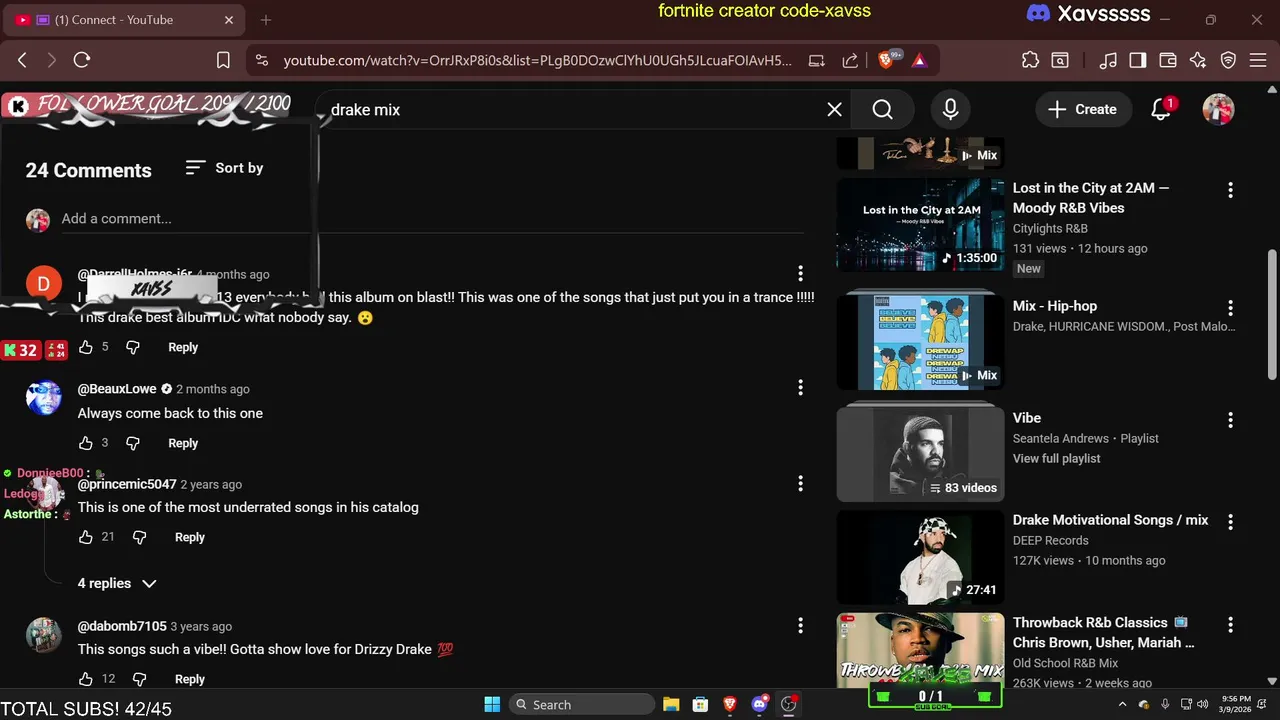Select the Connect - YouTube tab

click(x=126, y=20)
